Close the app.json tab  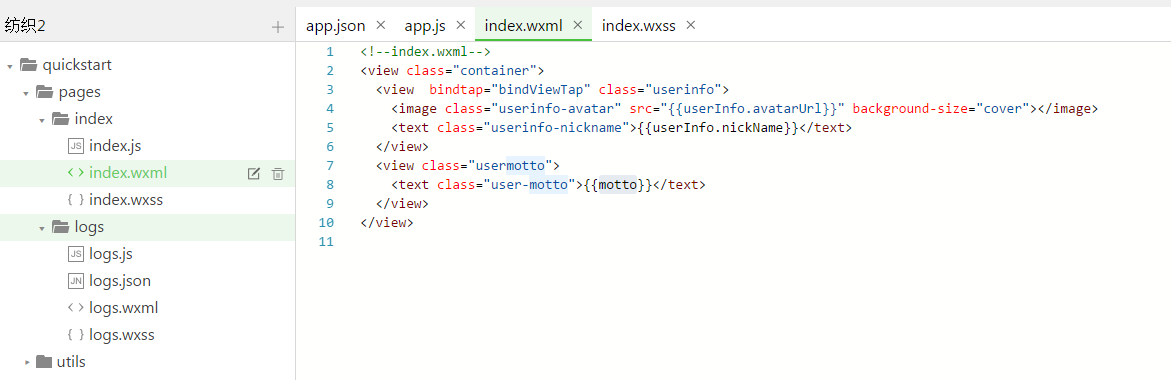(x=381, y=25)
